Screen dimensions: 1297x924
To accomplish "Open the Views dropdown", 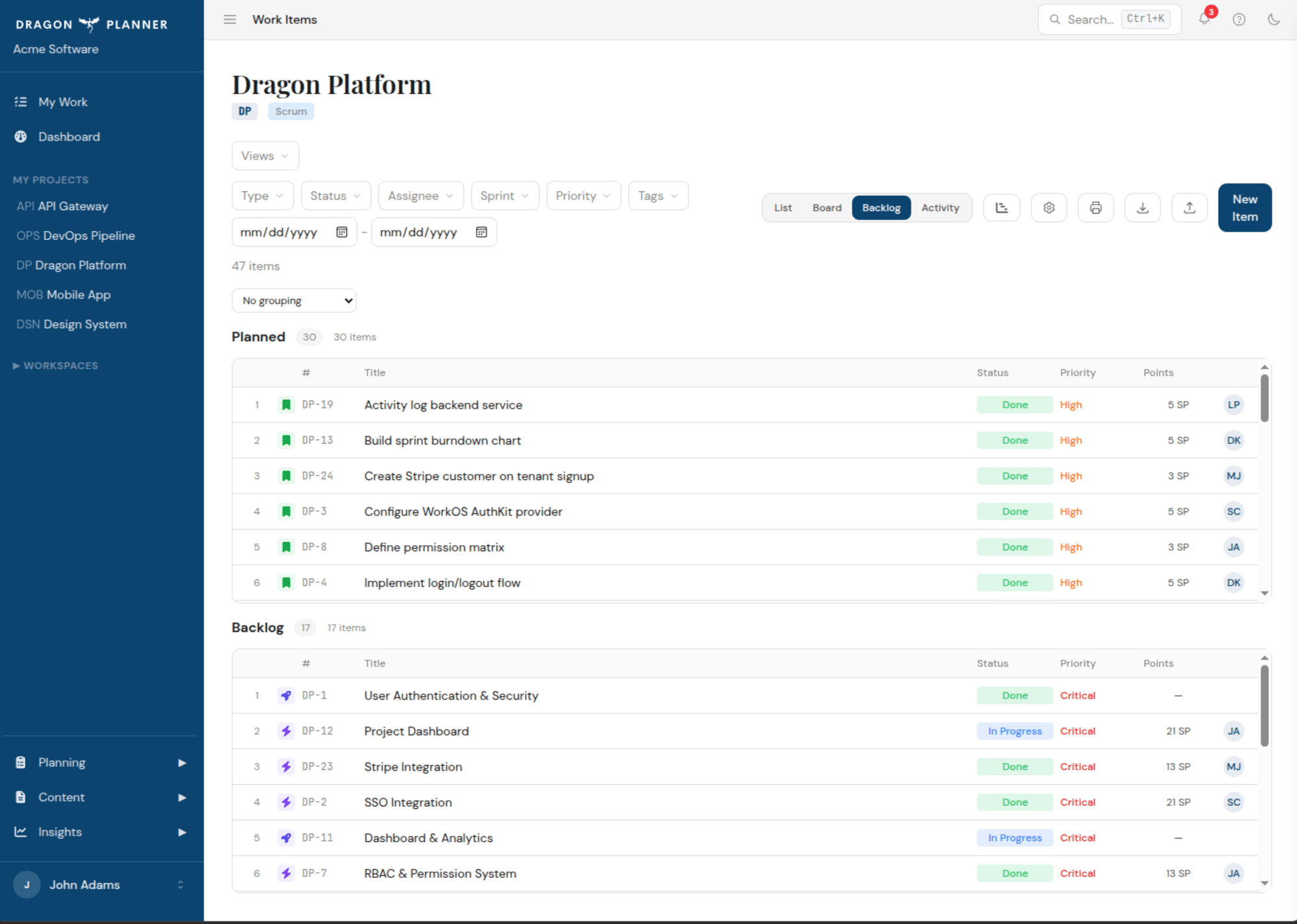I will tap(265, 156).
